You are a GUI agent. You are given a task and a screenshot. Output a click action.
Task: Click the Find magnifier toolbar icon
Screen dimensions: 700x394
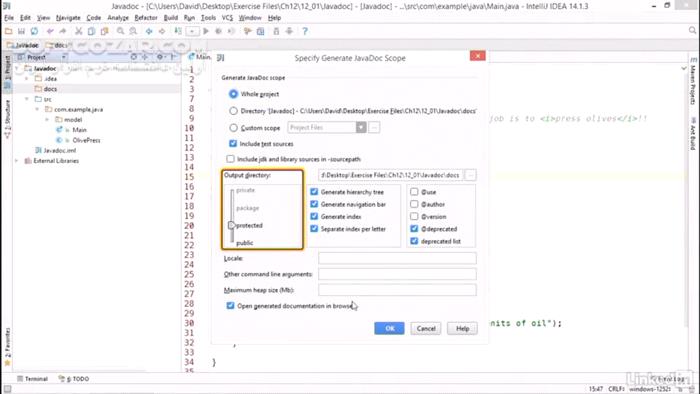pyautogui.click(x=121, y=31)
